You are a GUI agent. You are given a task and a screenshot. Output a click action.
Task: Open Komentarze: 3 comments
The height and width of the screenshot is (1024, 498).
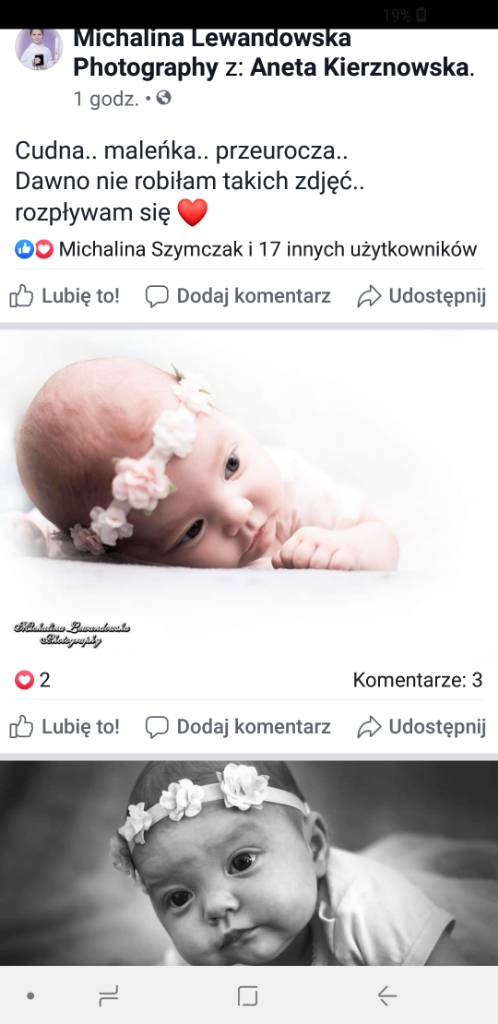[x=418, y=680]
